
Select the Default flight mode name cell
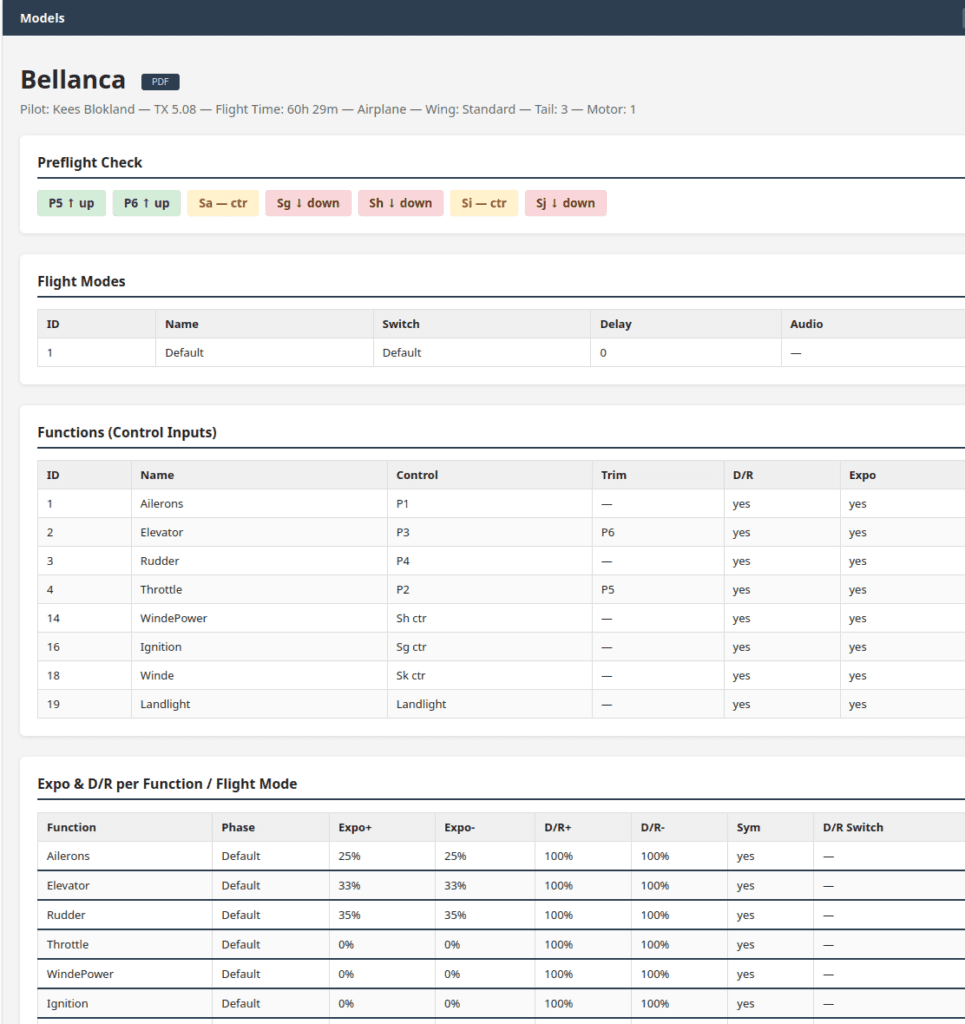point(184,353)
